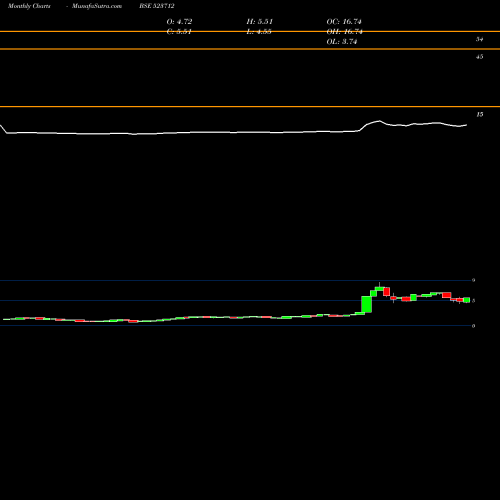The width and height of the screenshot is (500, 500).
Task: Click the 54 price axis label
Action: pyautogui.click(x=479, y=39)
